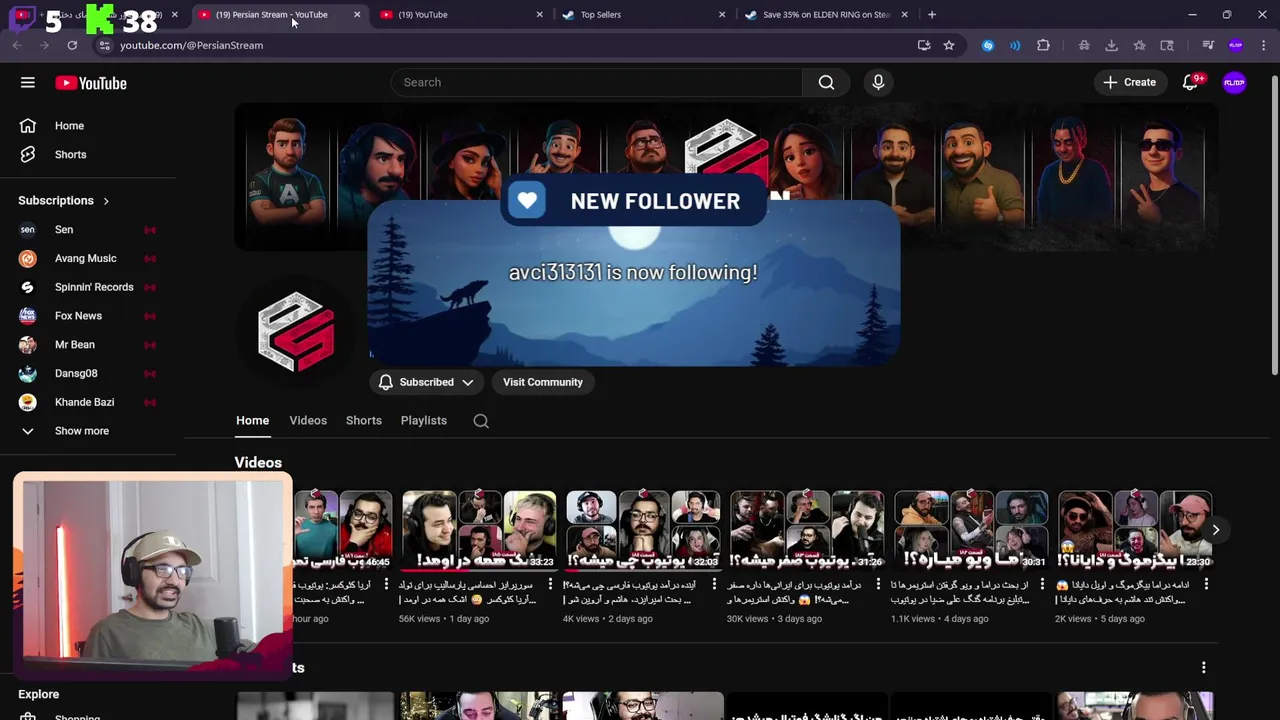Screen dimensions: 1280x720
Task: Open the YouTube guide hamburger menu
Action: 28,83
